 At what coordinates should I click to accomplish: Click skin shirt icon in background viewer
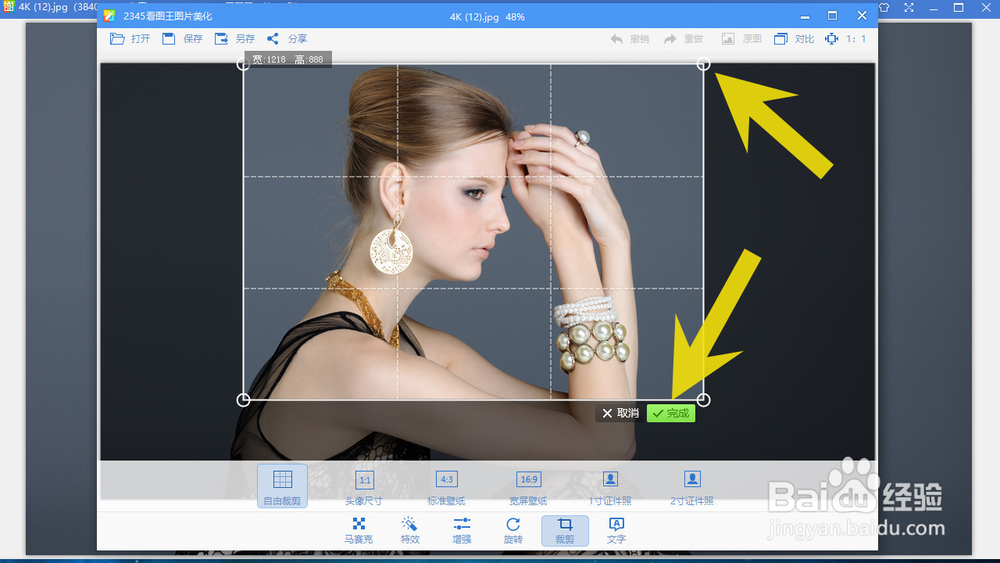click(885, 8)
